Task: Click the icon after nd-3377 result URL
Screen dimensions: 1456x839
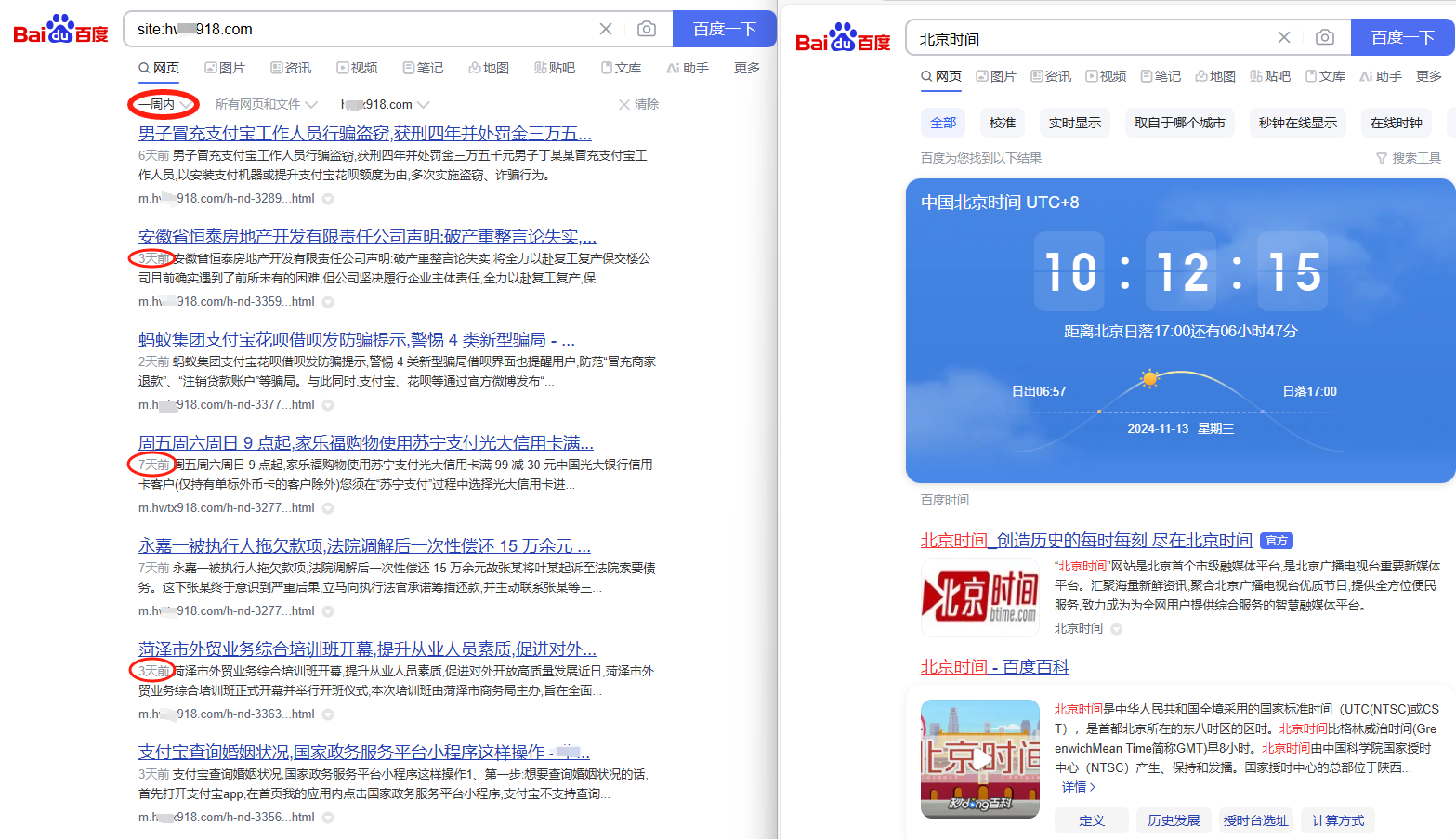Action: [x=328, y=405]
